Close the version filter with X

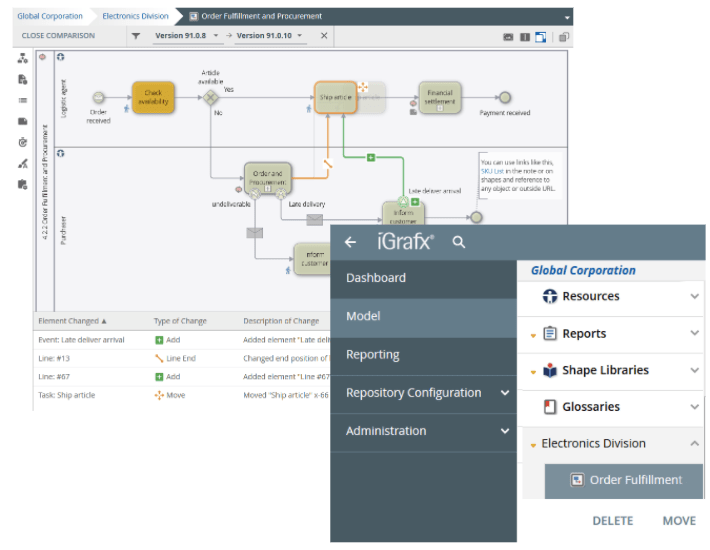(x=324, y=36)
